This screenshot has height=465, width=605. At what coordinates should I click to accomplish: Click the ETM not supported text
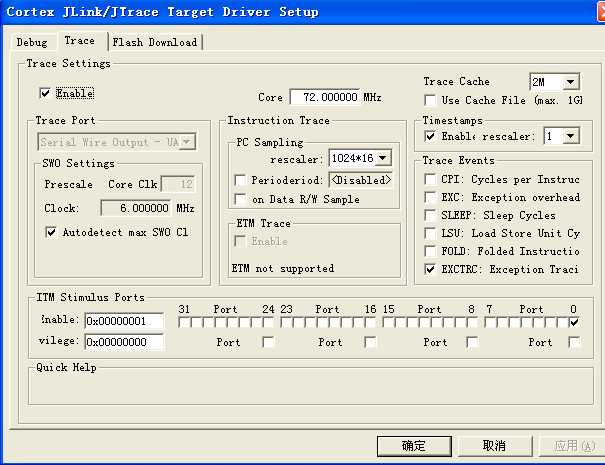[x=283, y=268]
